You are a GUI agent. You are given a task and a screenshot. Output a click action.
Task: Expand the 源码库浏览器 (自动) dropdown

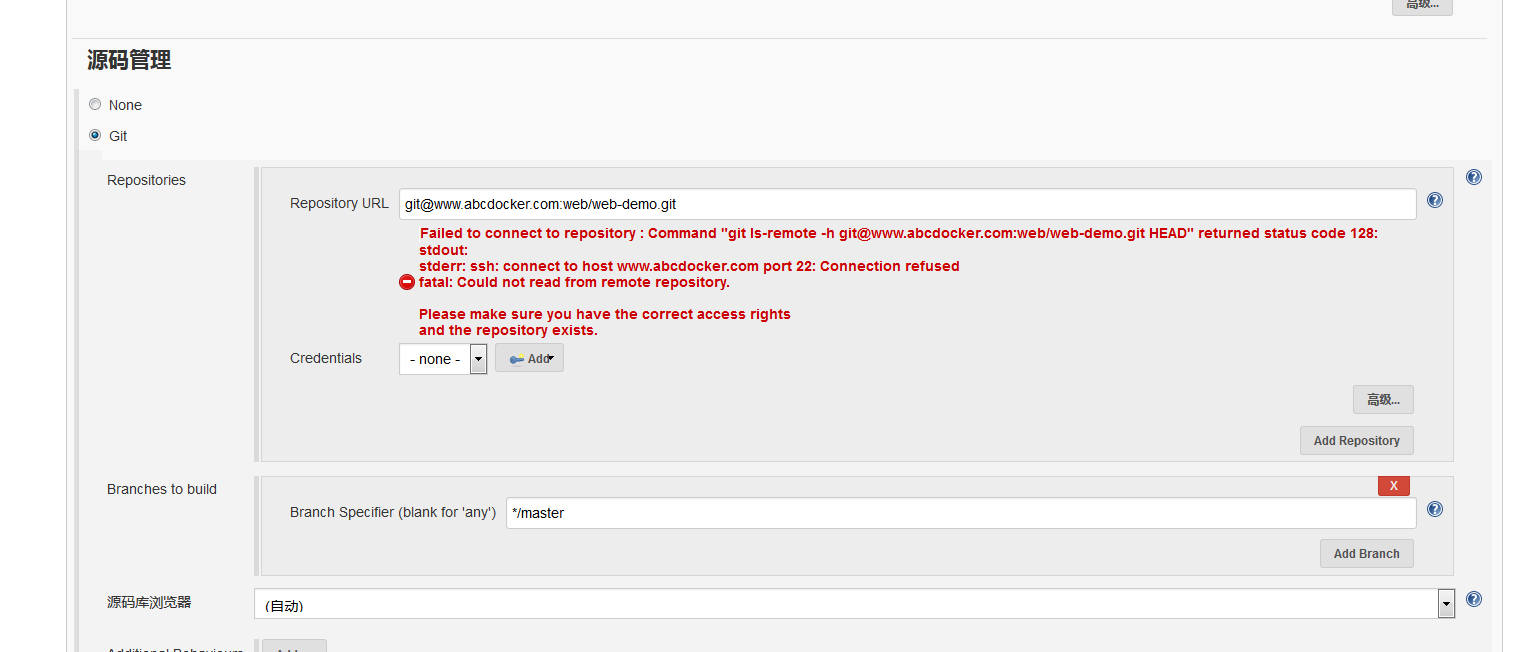pyautogui.click(x=1446, y=603)
